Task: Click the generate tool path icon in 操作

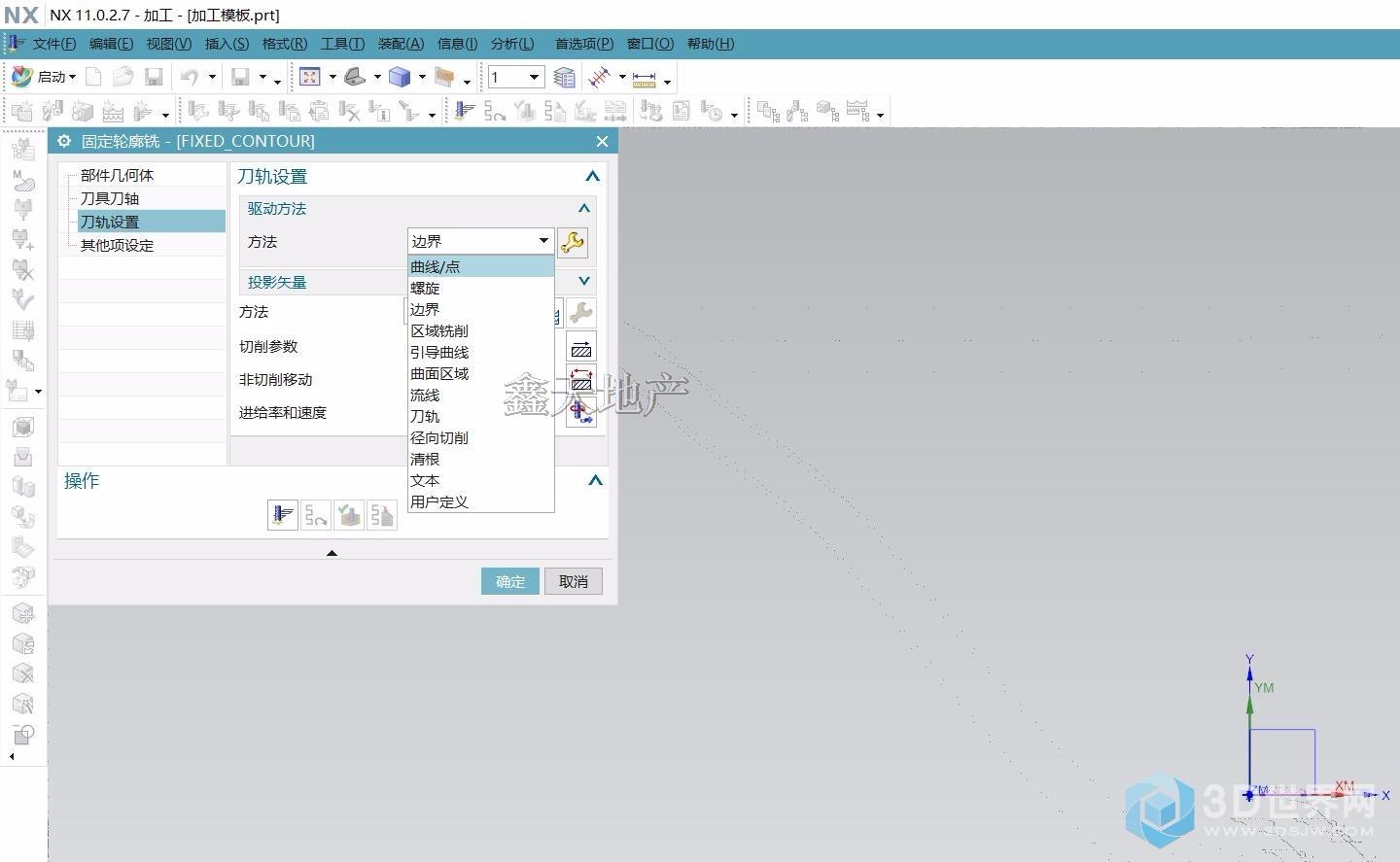Action: (282, 515)
